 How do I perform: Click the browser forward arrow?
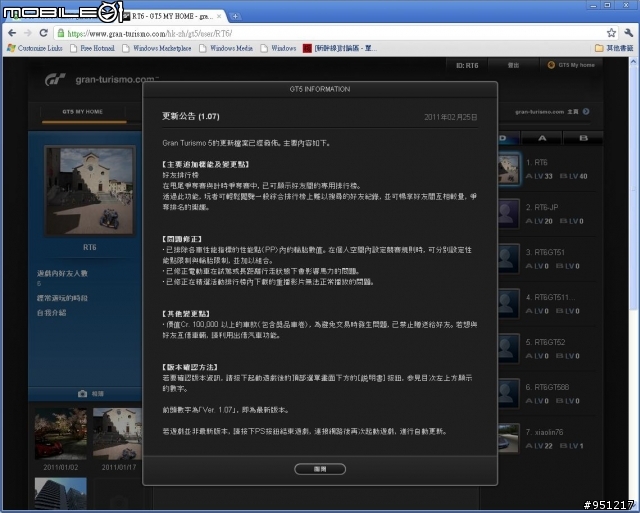28,33
